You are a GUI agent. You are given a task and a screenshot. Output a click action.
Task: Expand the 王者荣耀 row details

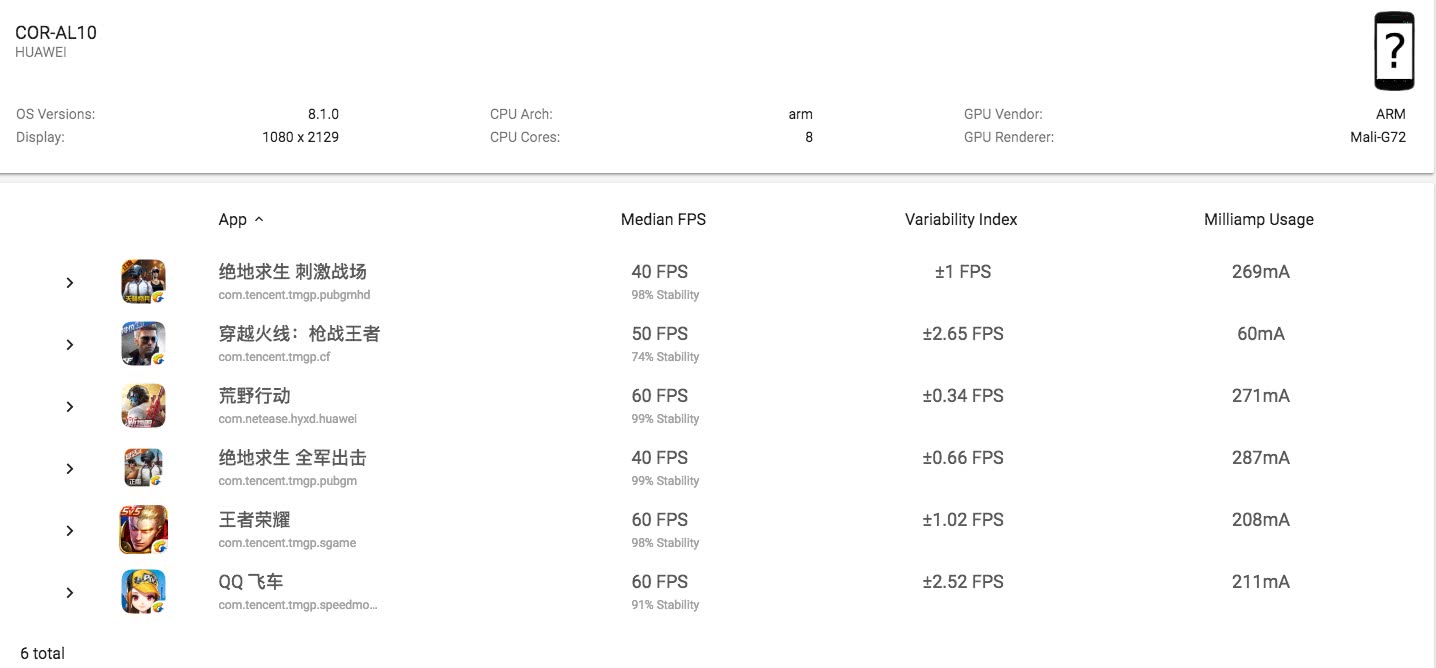click(70, 531)
